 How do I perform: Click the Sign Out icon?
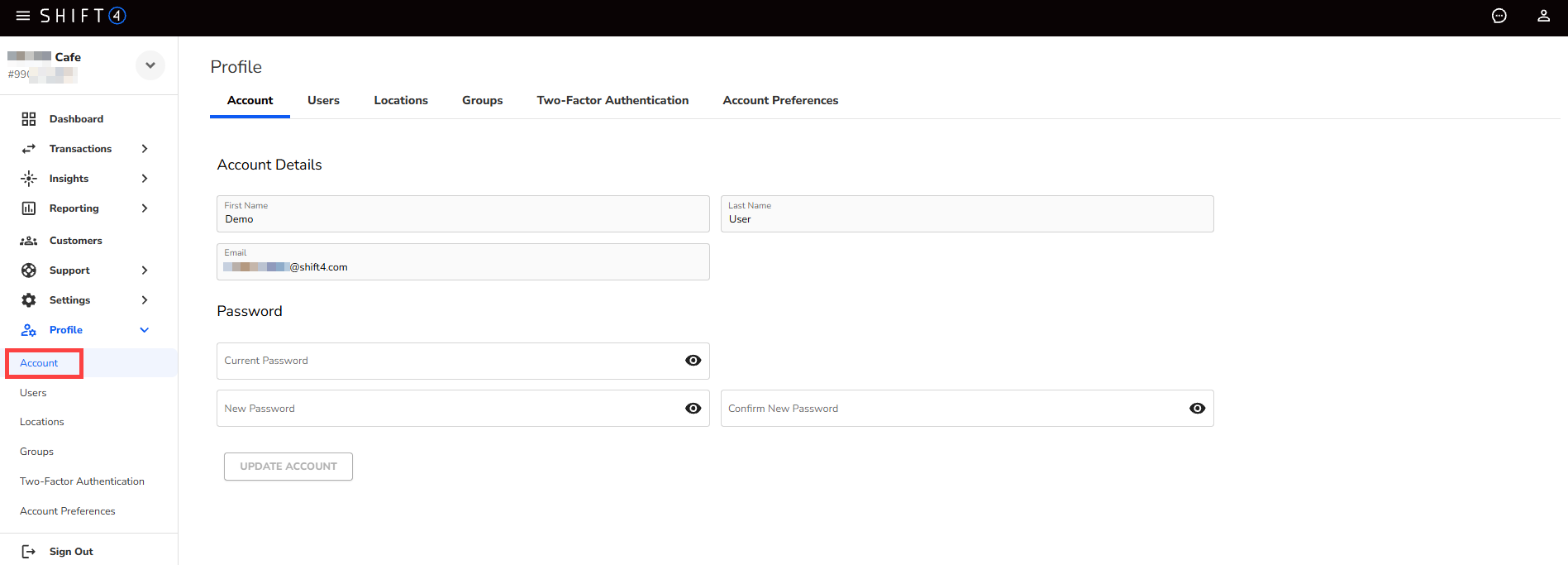tap(29, 552)
